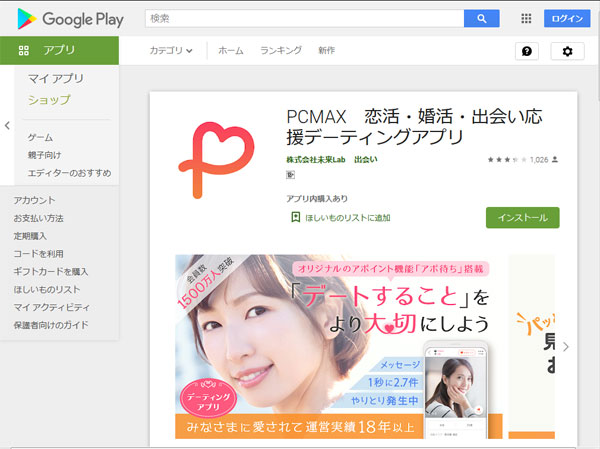Open the second partially visible screenshot

(532, 346)
